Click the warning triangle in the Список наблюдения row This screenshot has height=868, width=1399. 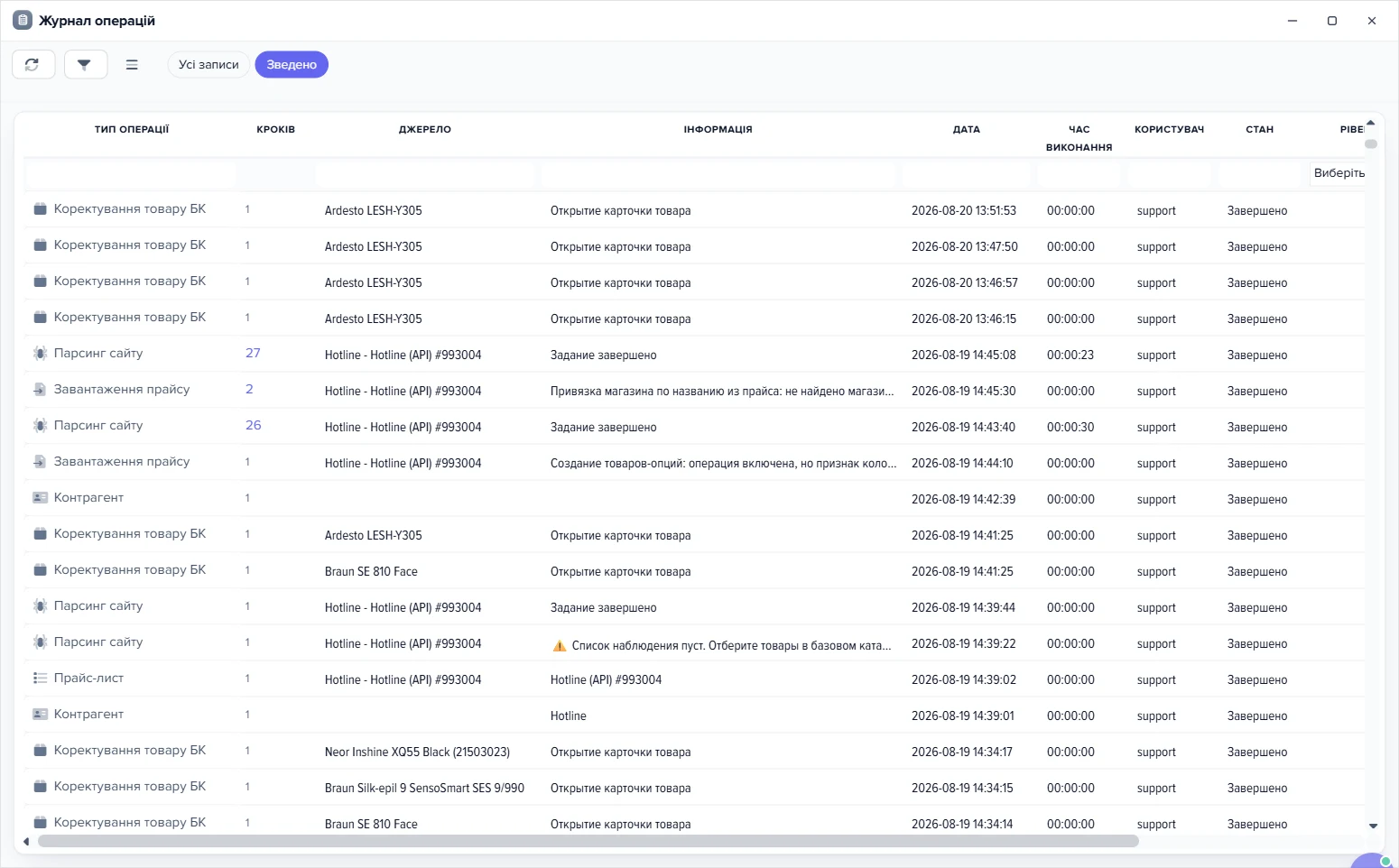coord(559,645)
